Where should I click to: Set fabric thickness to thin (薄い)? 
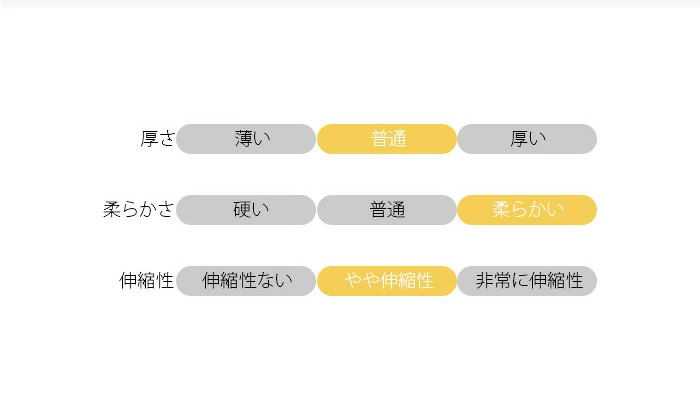point(246,139)
